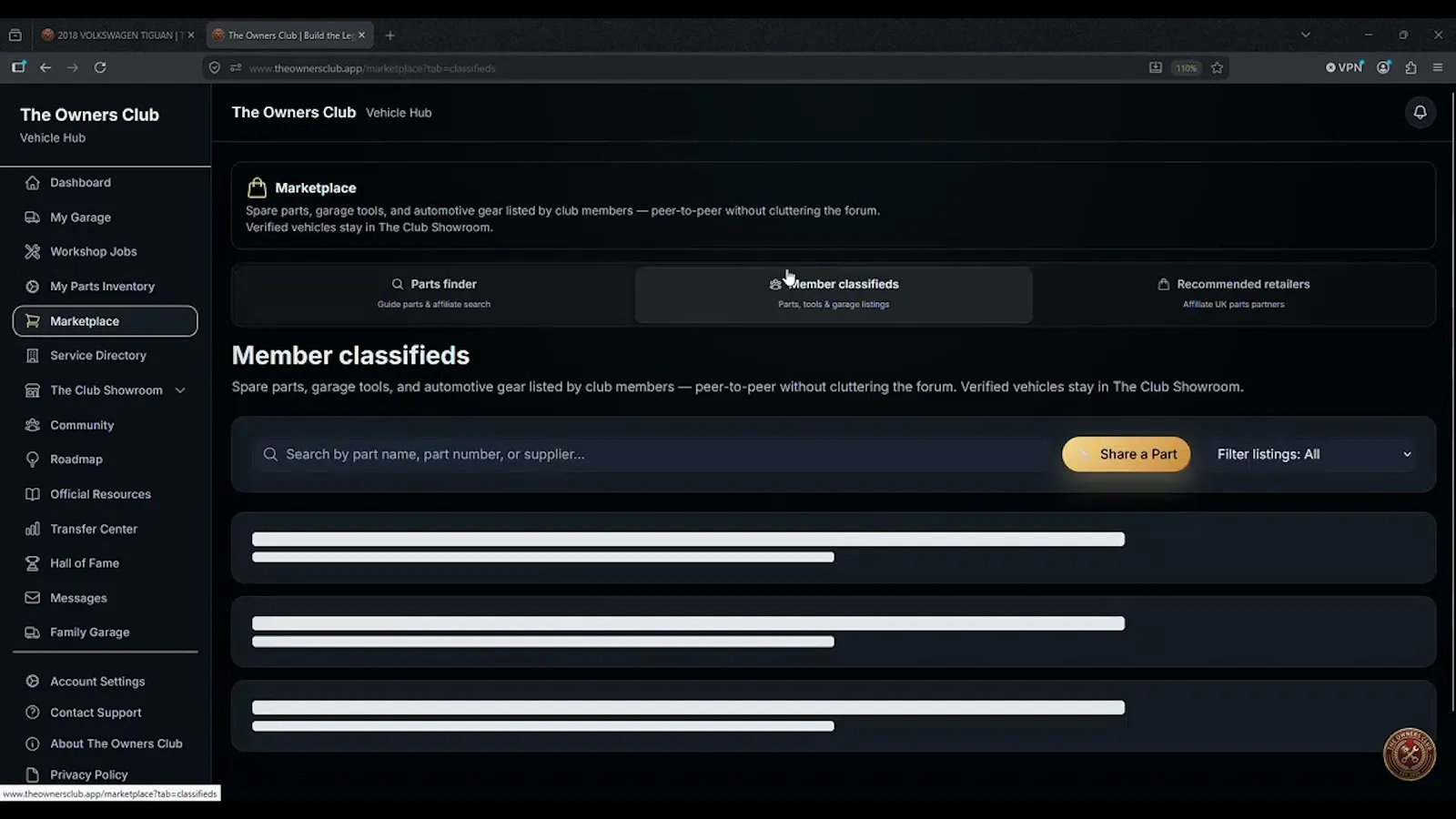Open the tab list dropdown arrow
Screen dimensions: 1456x819
[1306, 35]
